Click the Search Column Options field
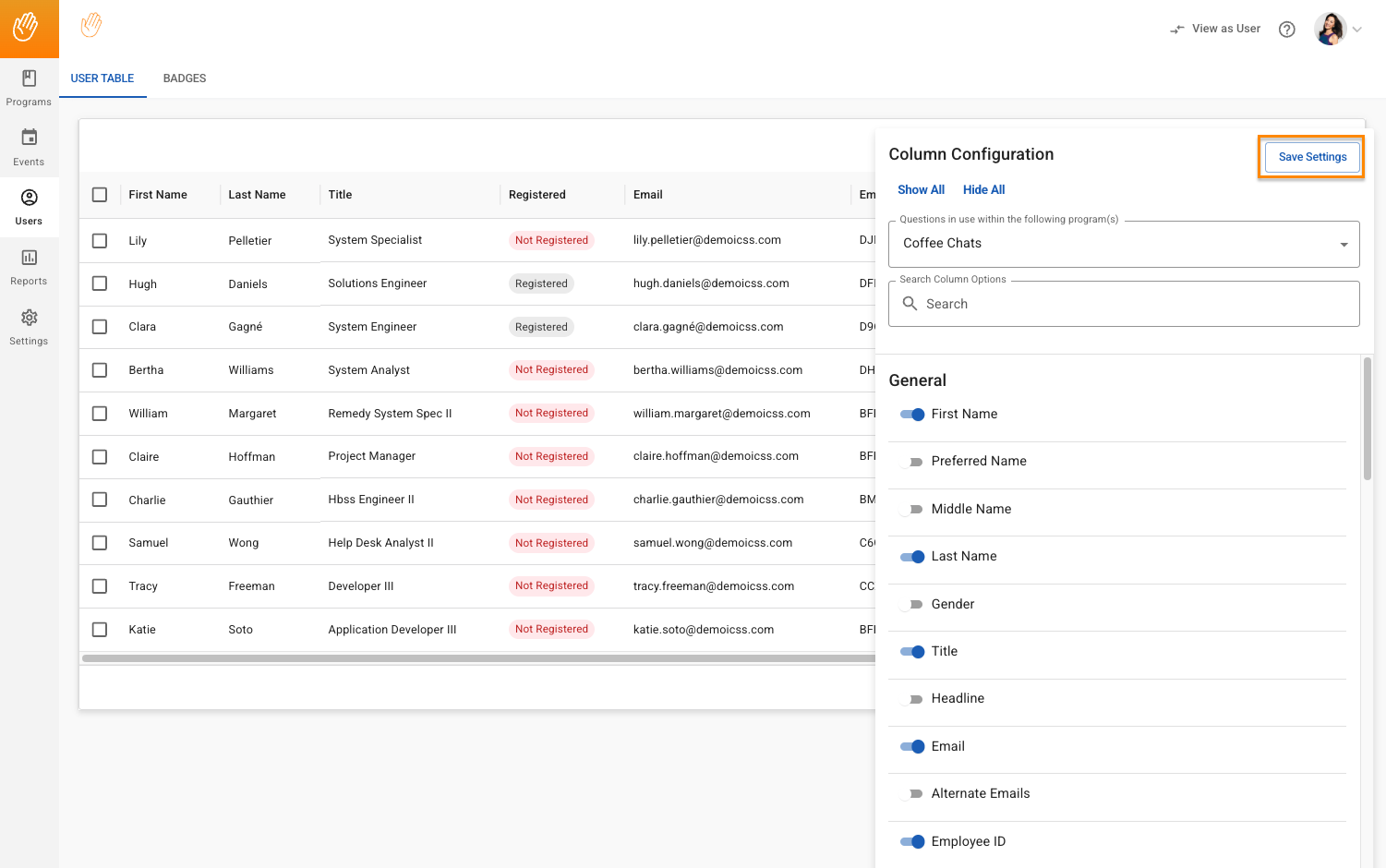1386x868 pixels. tap(1123, 304)
